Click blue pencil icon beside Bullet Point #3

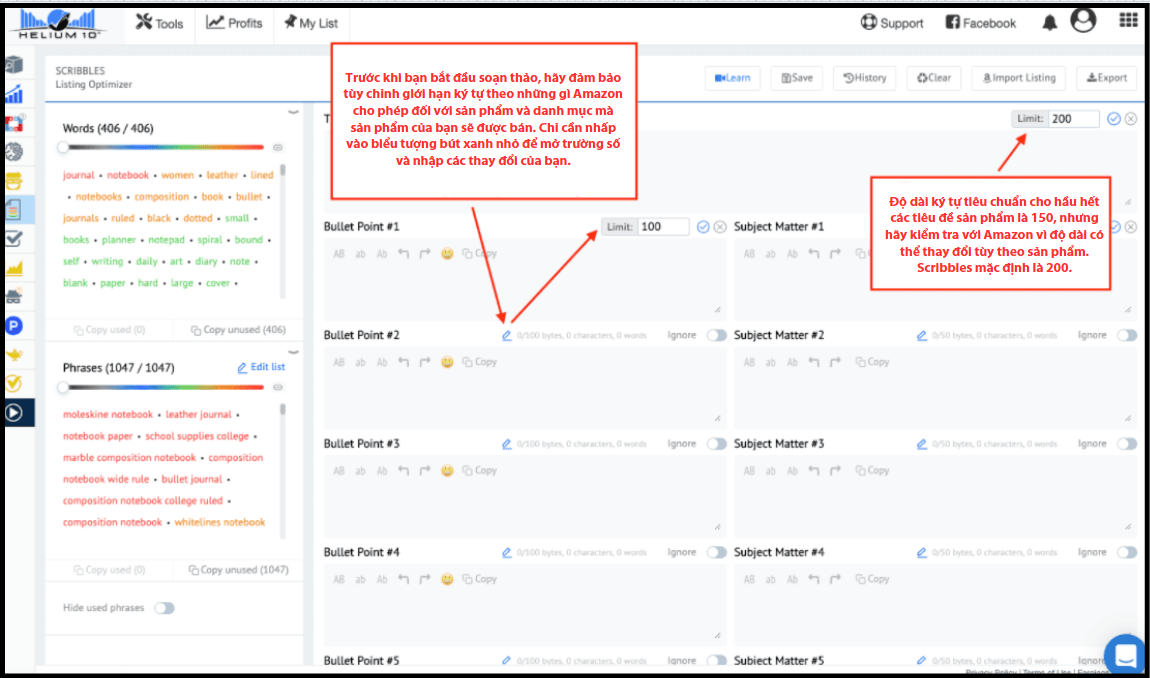[507, 444]
